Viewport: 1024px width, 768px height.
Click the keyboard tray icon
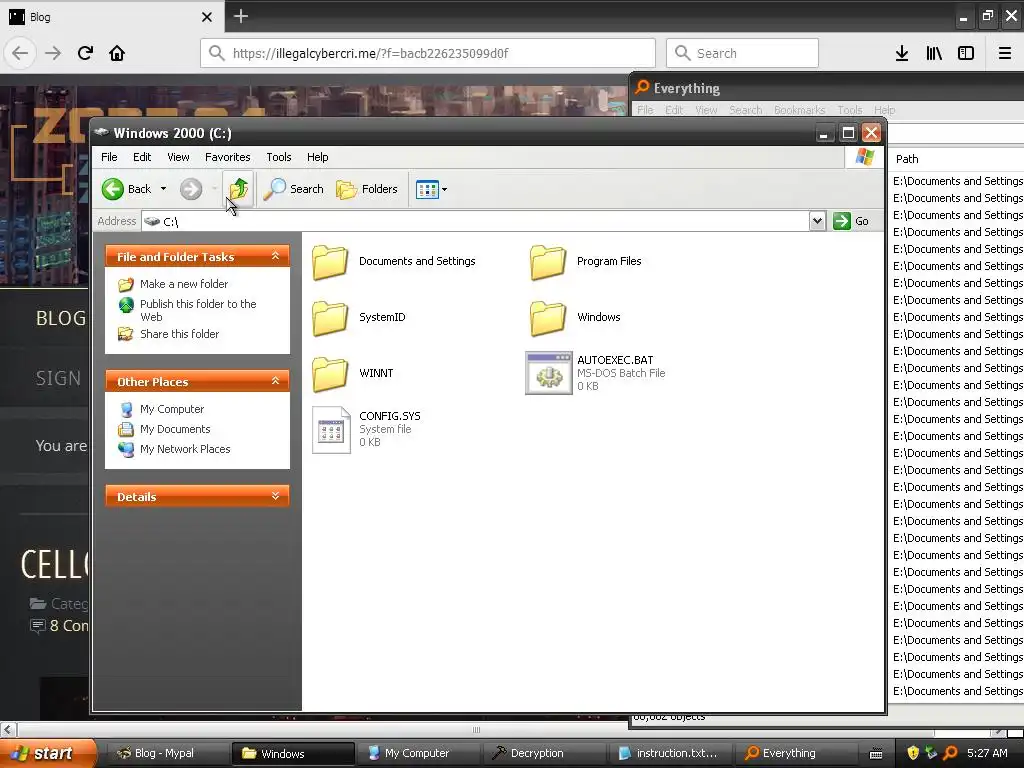click(x=876, y=754)
